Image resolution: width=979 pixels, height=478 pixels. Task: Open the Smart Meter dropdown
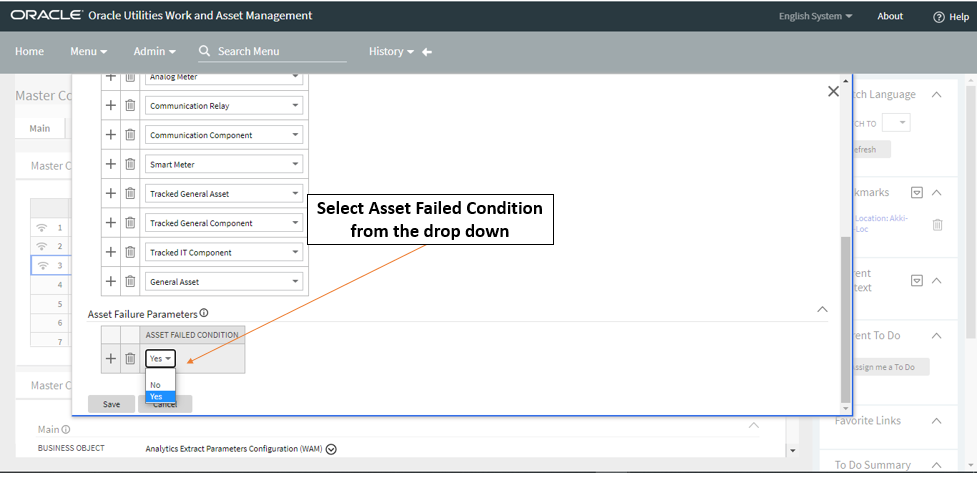pyautogui.click(x=224, y=165)
